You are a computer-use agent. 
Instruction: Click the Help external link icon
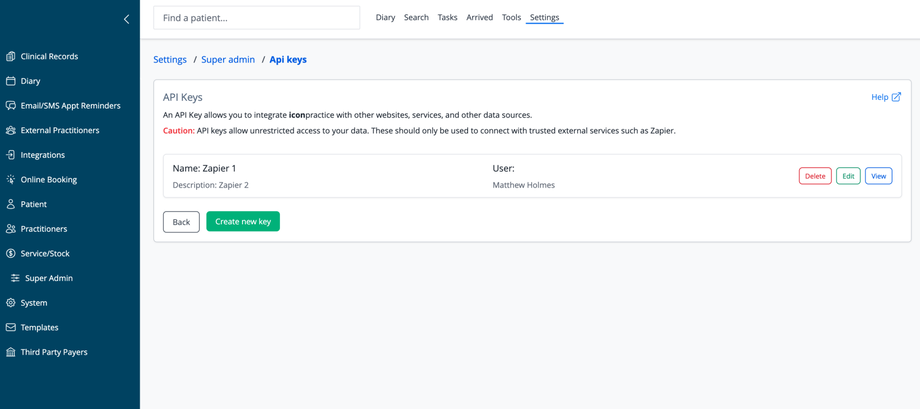point(896,97)
